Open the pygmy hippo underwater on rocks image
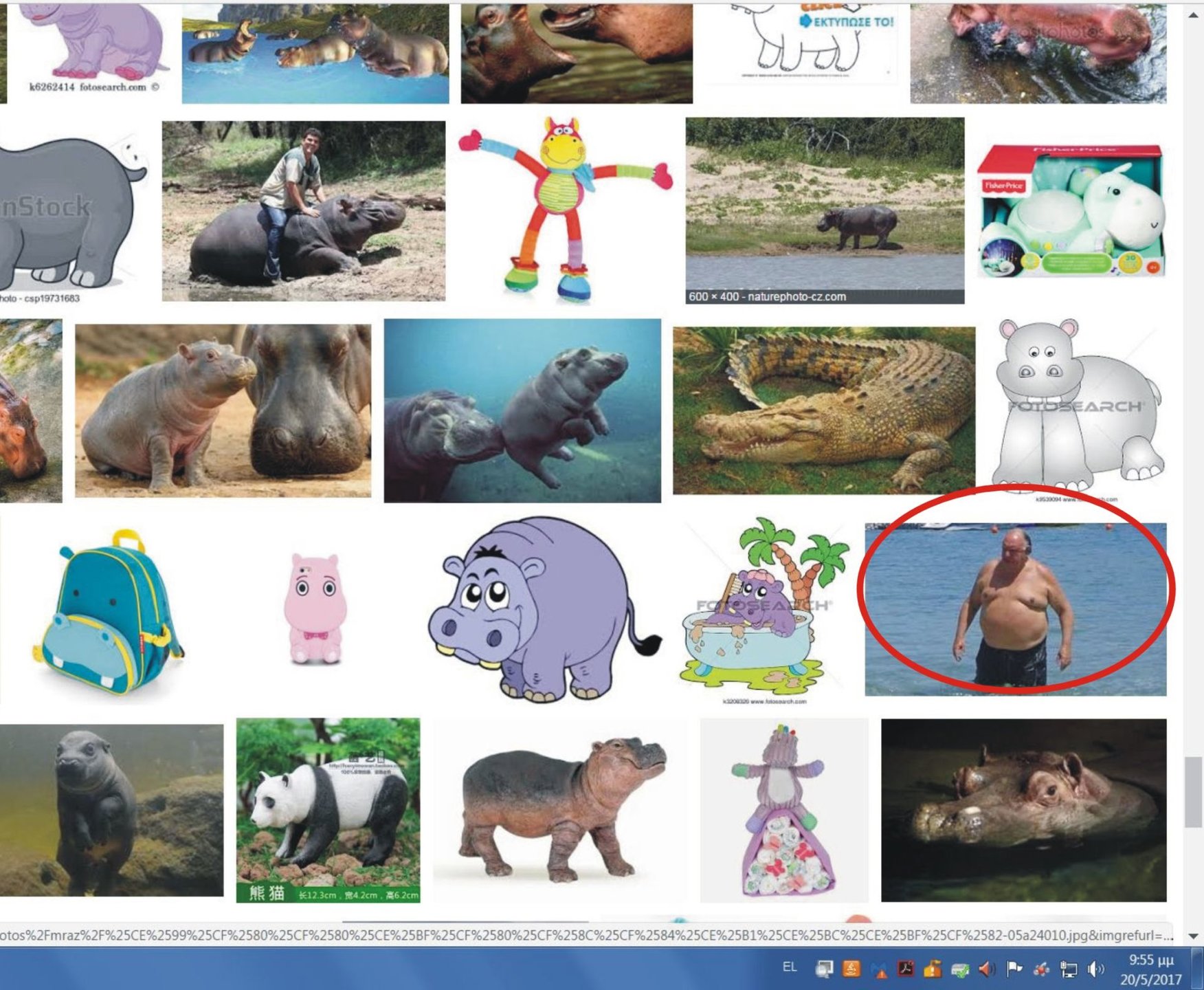Viewport: 1204px width, 990px height. pos(111,810)
